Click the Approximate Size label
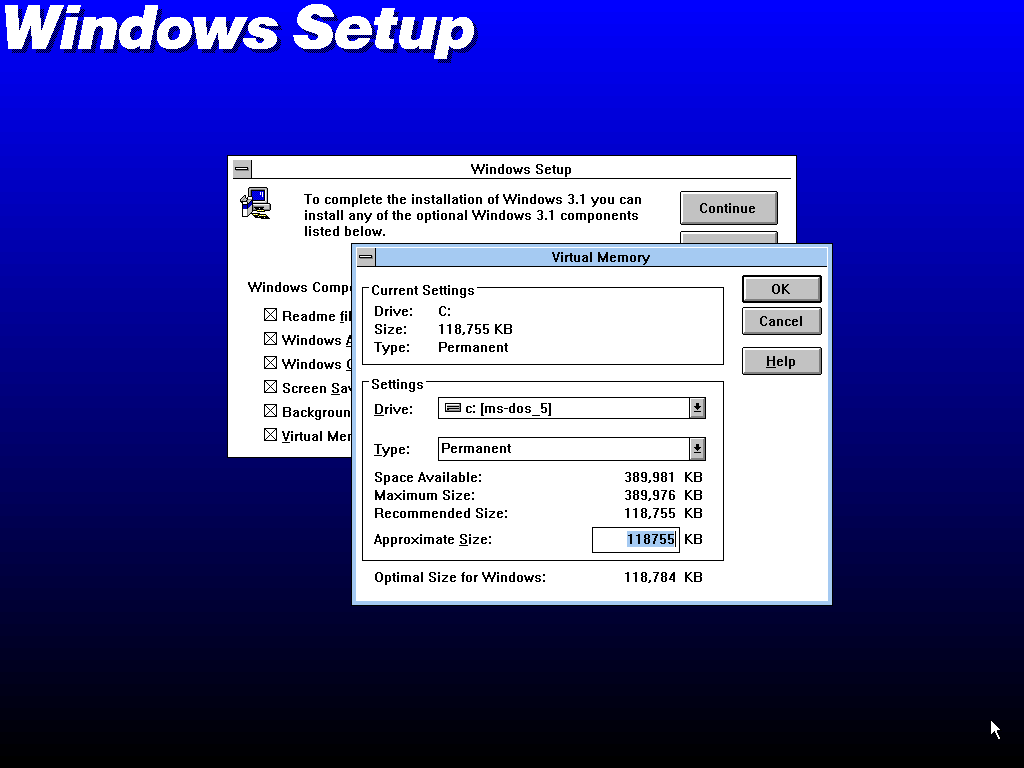1024x768 pixels. pos(432,539)
